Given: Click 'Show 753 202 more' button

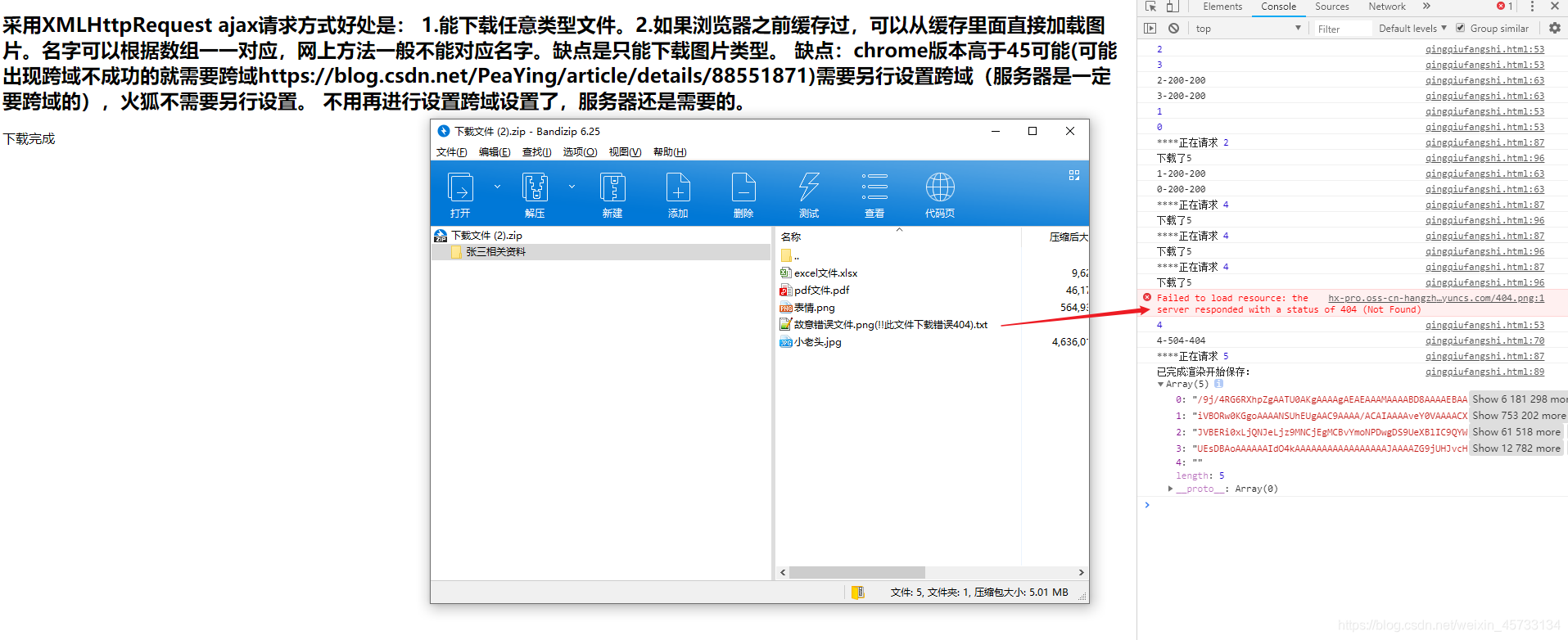Looking at the screenshot, I should [1519, 416].
